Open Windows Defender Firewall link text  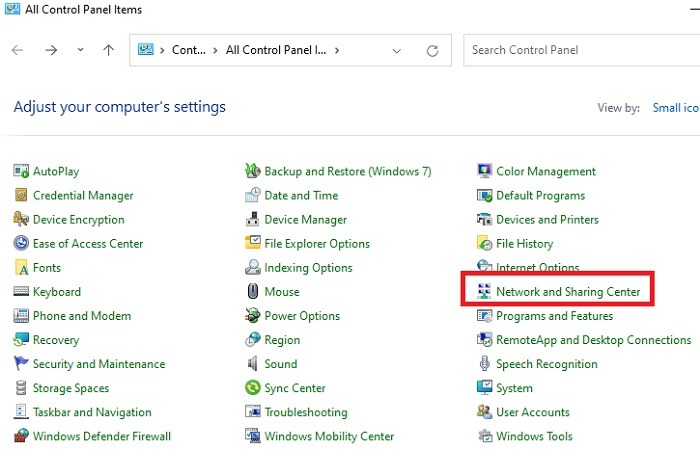102,436
